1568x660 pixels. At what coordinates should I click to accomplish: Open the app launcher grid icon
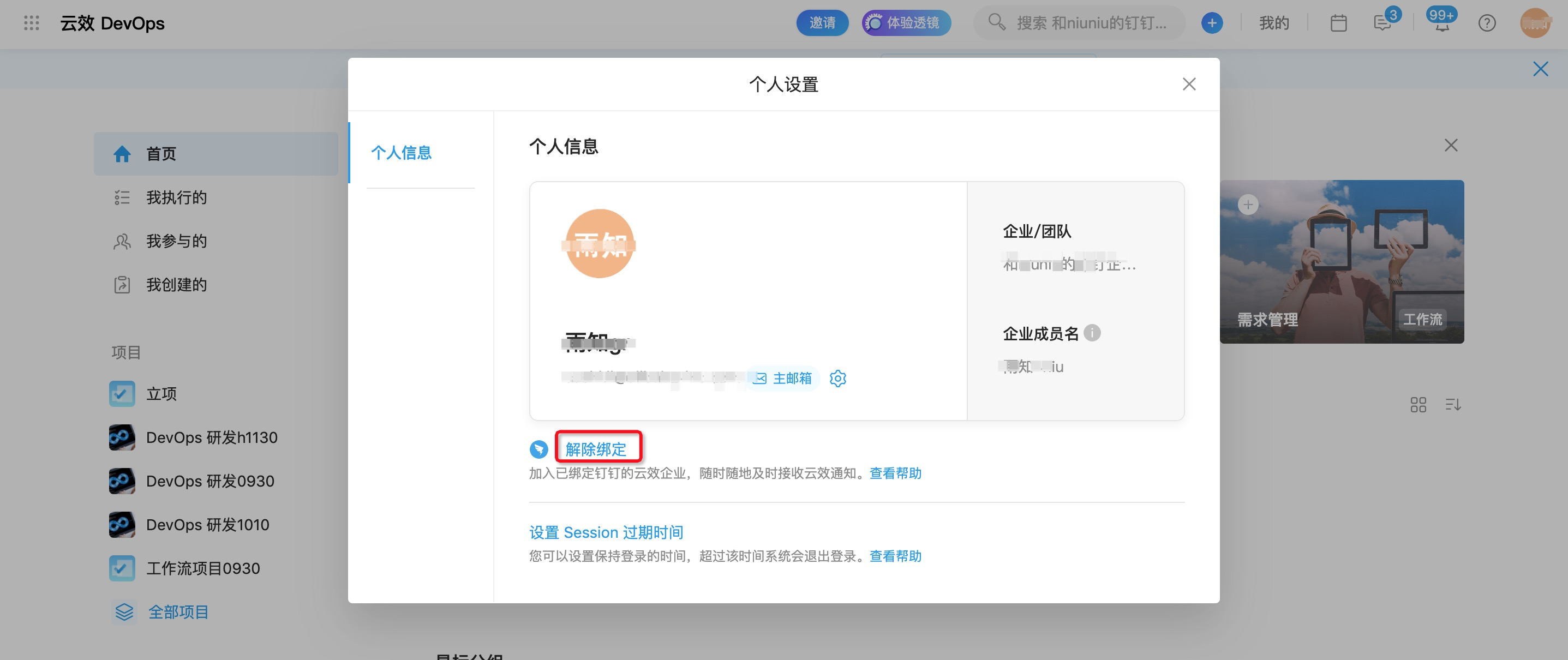(x=31, y=23)
